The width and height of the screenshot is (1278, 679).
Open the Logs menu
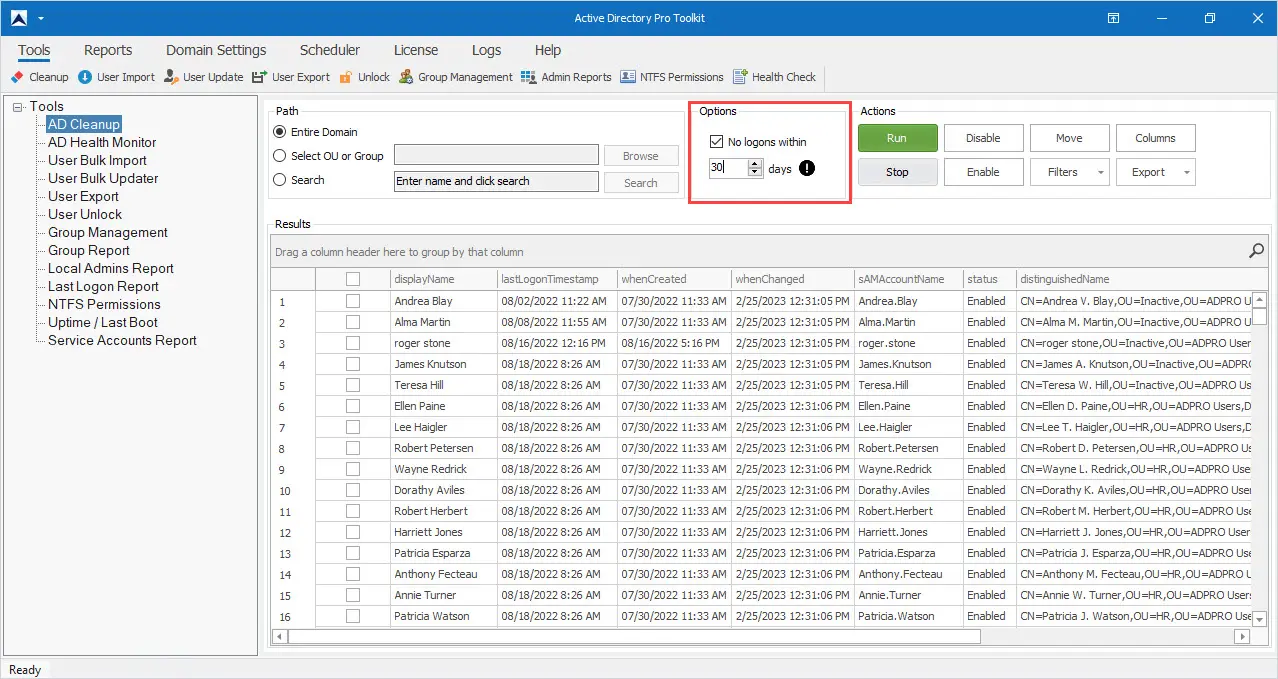(x=486, y=50)
